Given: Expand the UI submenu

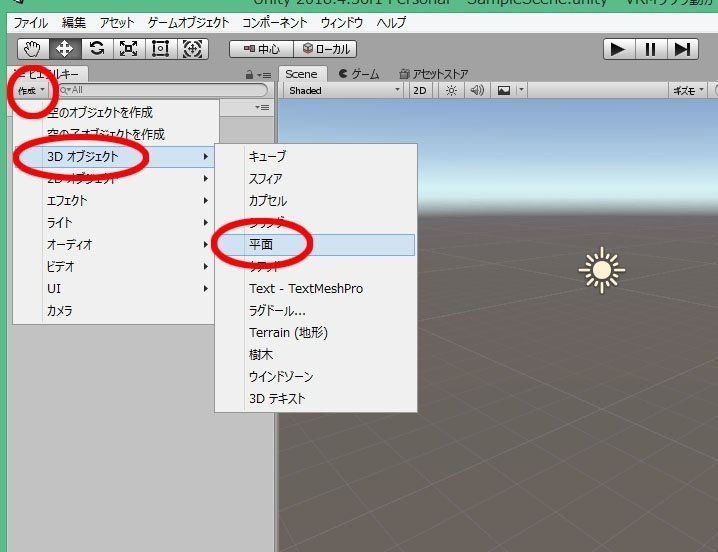Looking at the screenshot, I should pos(115,289).
